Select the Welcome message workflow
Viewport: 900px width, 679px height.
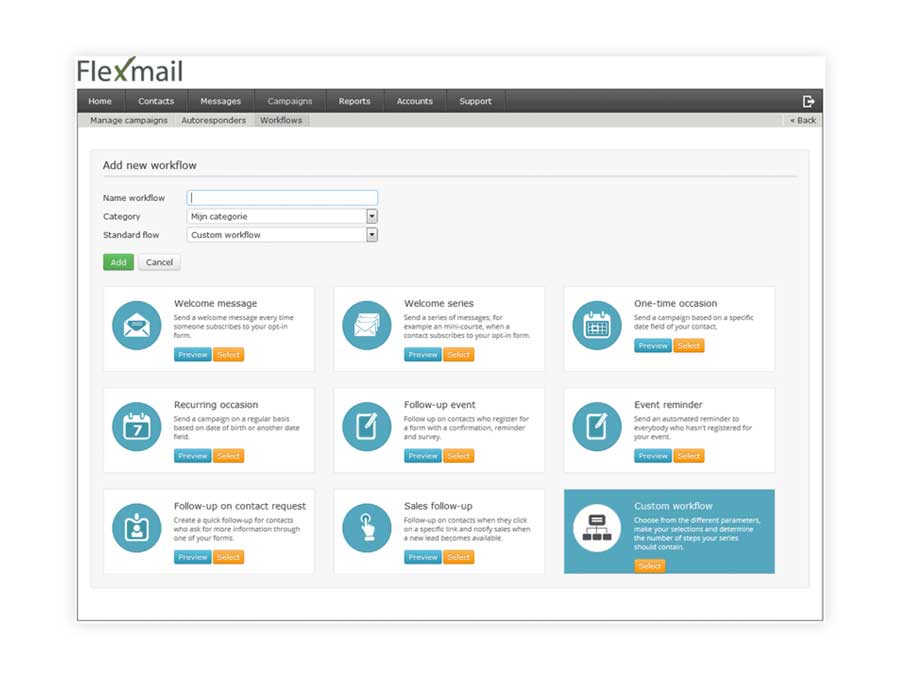click(x=228, y=355)
